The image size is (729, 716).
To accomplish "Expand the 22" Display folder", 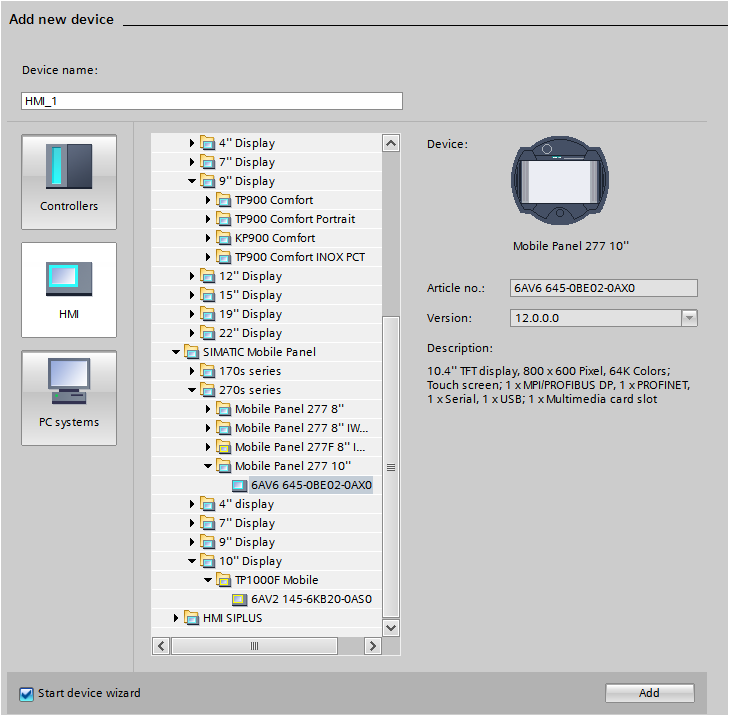I will coord(192,333).
